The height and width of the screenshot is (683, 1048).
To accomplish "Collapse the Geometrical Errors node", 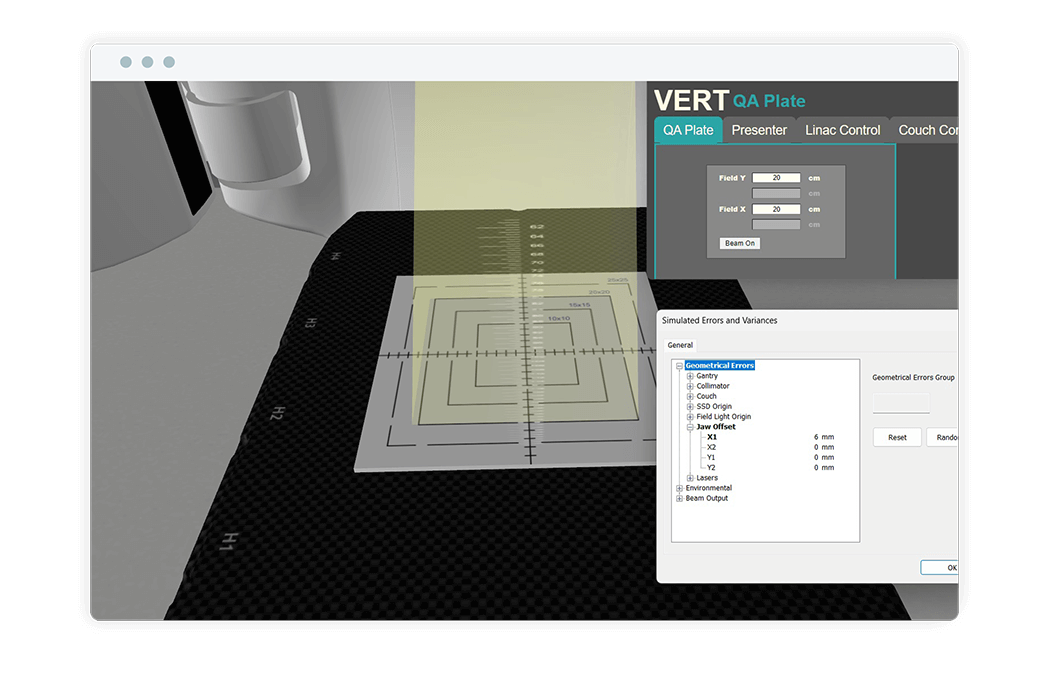I will coord(679,366).
